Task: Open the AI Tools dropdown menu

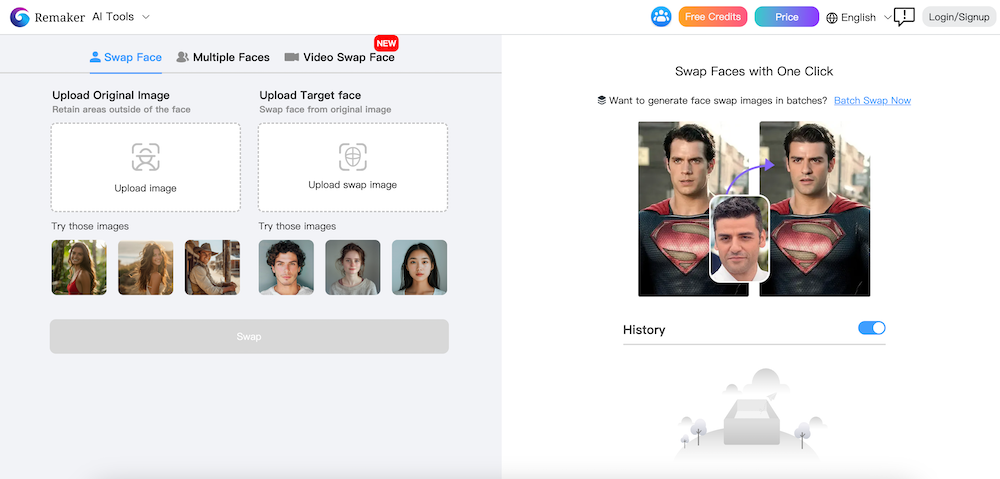Action: coord(121,17)
